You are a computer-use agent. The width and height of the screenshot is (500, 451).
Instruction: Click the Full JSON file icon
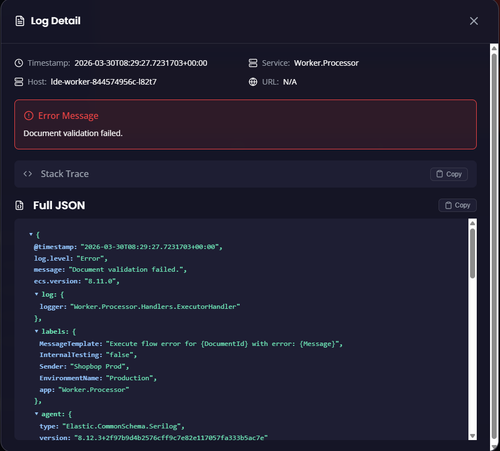click(x=19, y=205)
